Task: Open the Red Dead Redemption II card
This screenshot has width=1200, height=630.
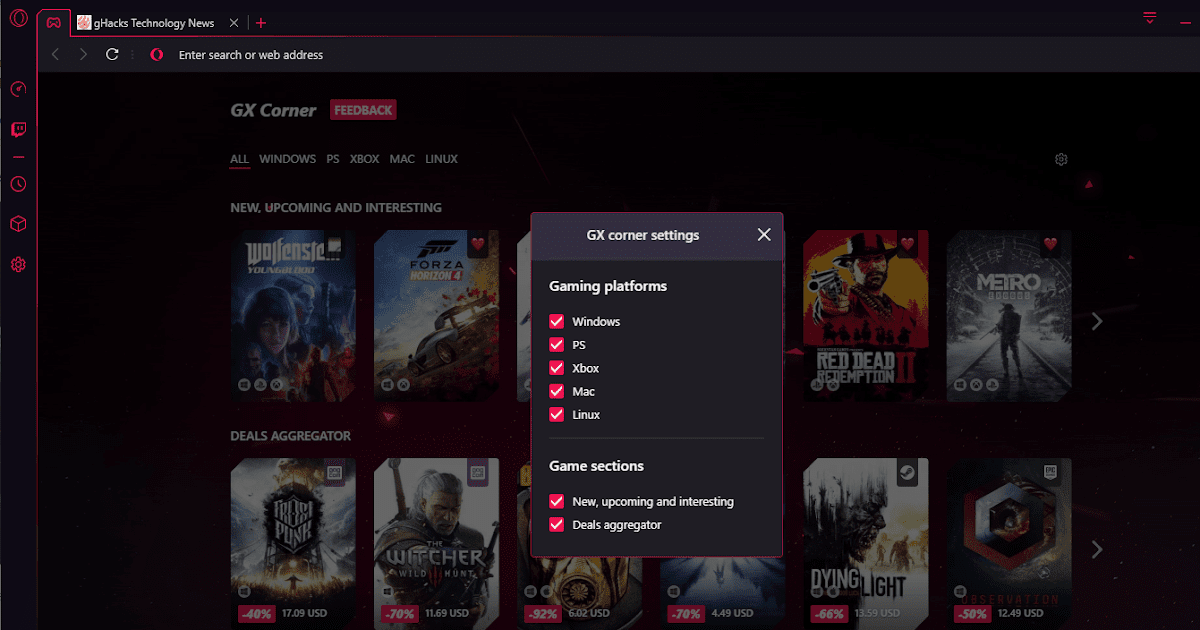Action: pyautogui.click(x=865, y=316)
